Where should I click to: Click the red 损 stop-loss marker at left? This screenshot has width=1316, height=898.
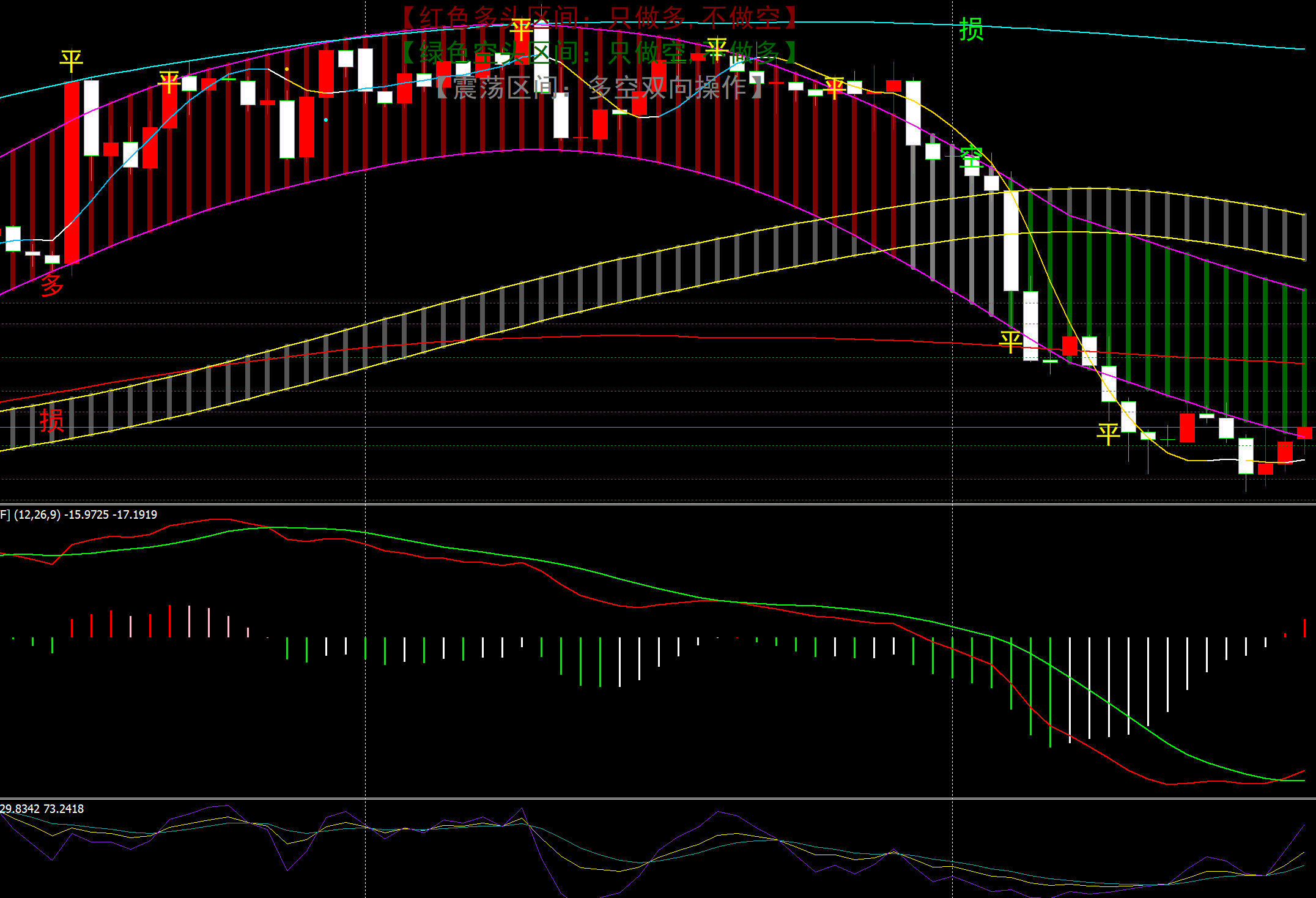tap(52, 420)
